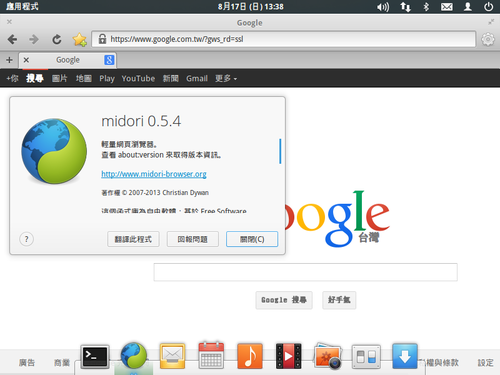Open Play in Google bar
Screen dimensions: 500x375
coord(107,79)
